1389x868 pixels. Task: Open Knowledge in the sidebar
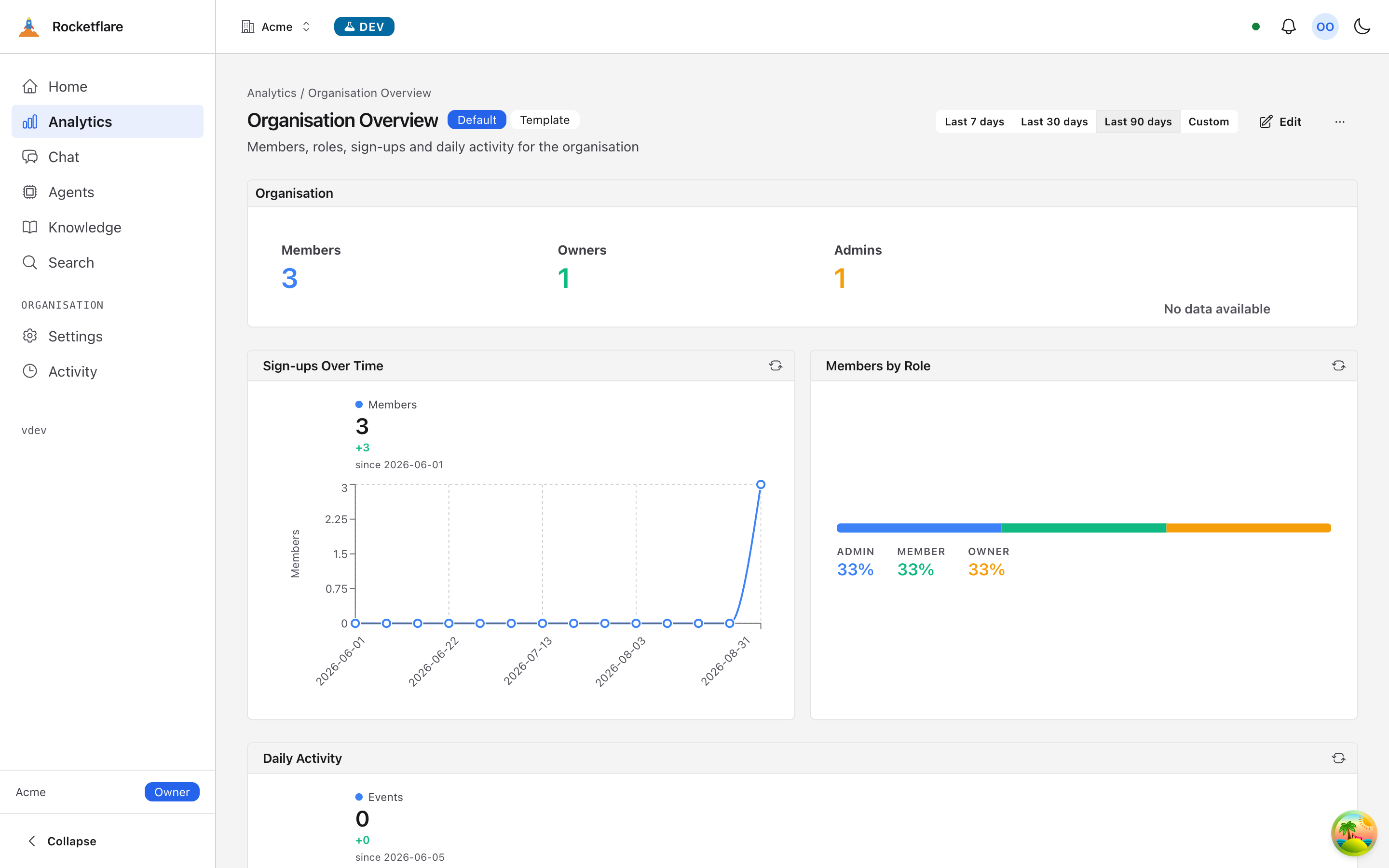(108, 227)
